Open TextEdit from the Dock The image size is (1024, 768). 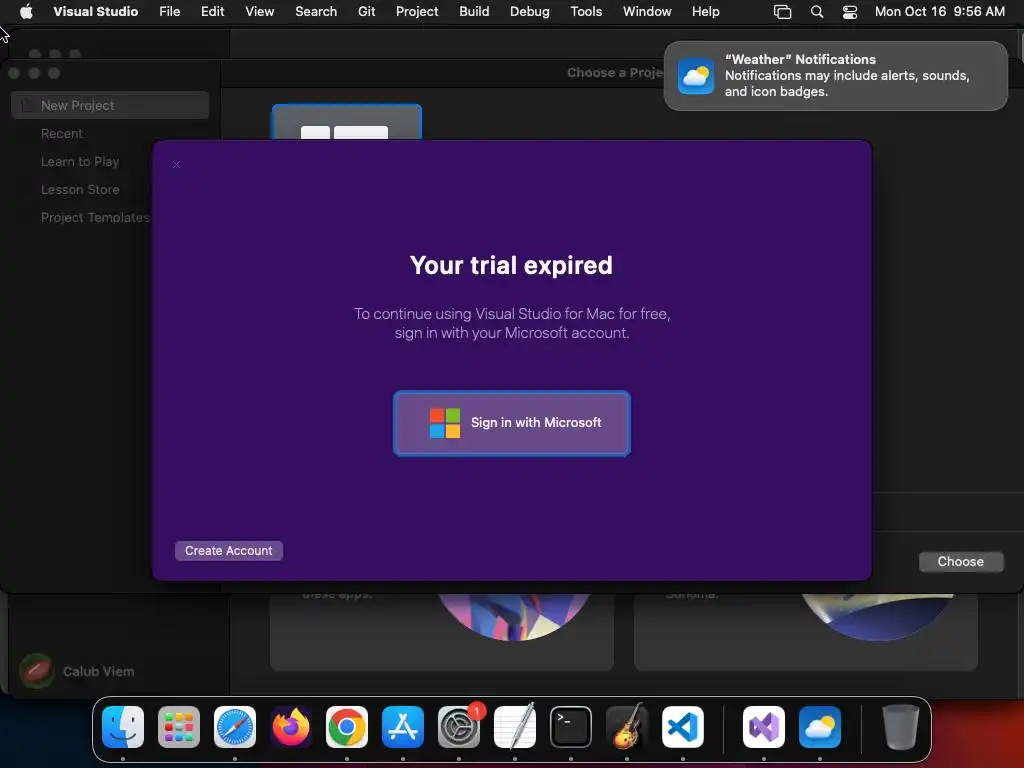[515, 727]
